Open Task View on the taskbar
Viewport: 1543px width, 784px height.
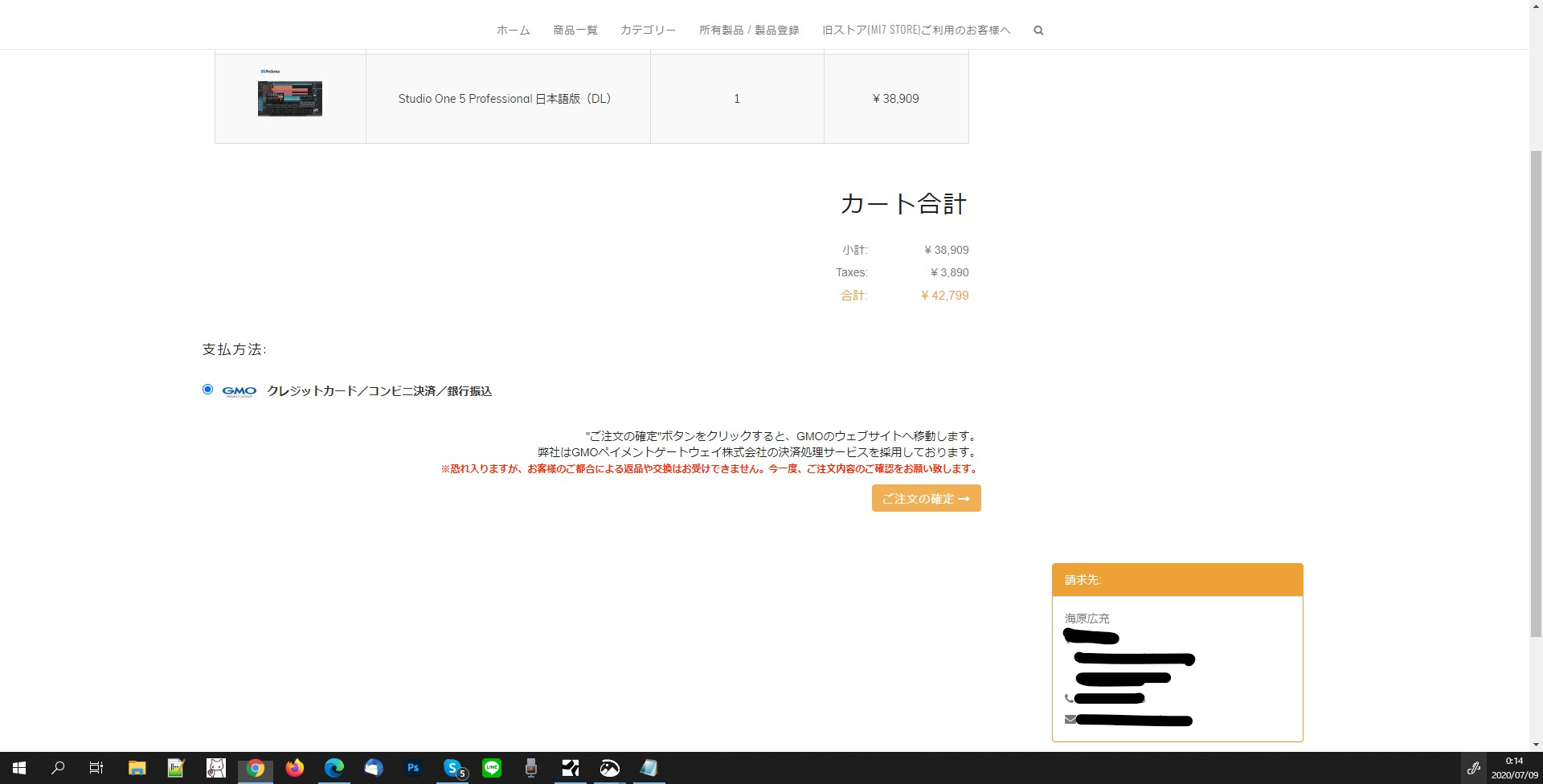click(96, 768)
